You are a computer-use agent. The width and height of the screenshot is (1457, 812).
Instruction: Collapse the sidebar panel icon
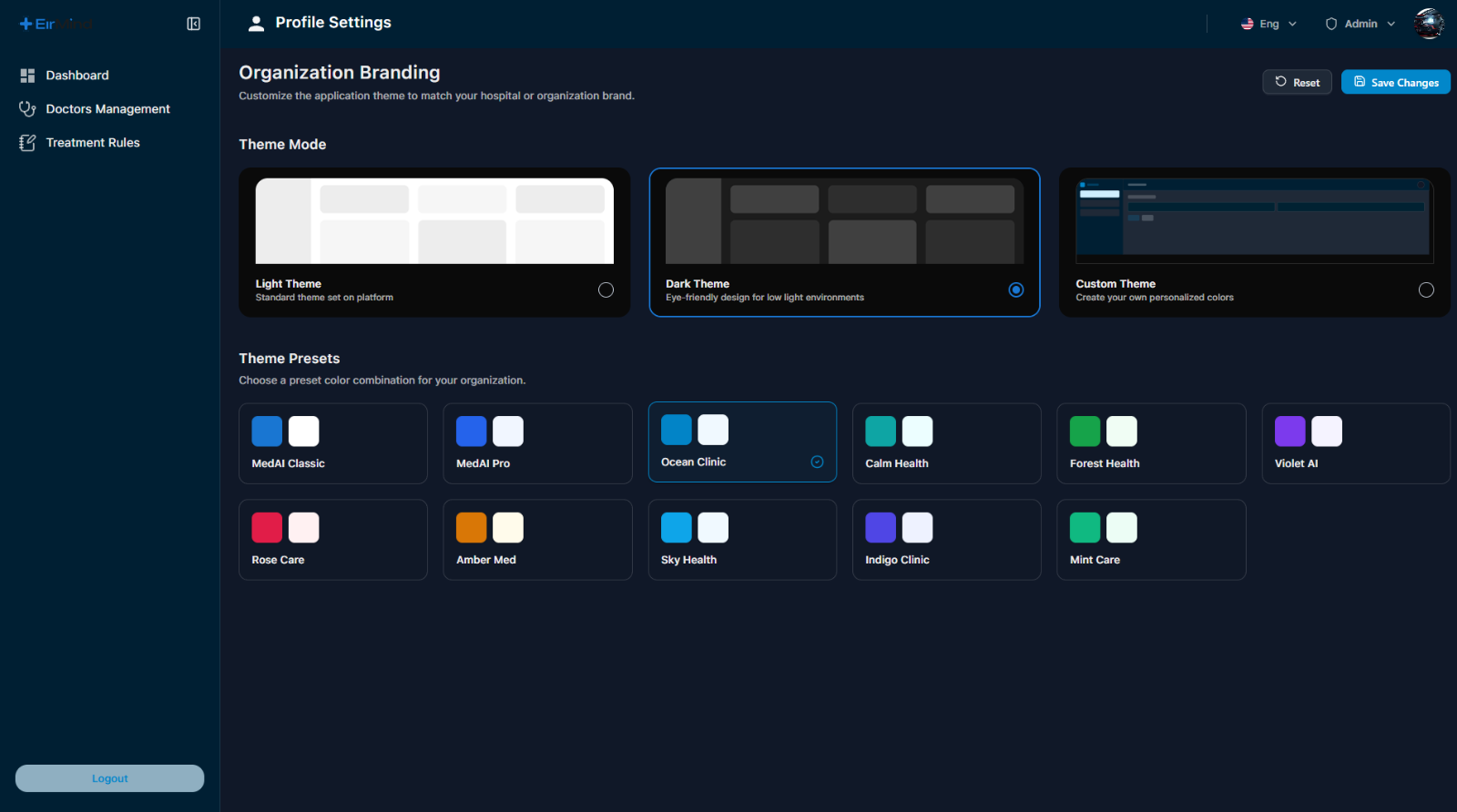[x=193, y=24]
